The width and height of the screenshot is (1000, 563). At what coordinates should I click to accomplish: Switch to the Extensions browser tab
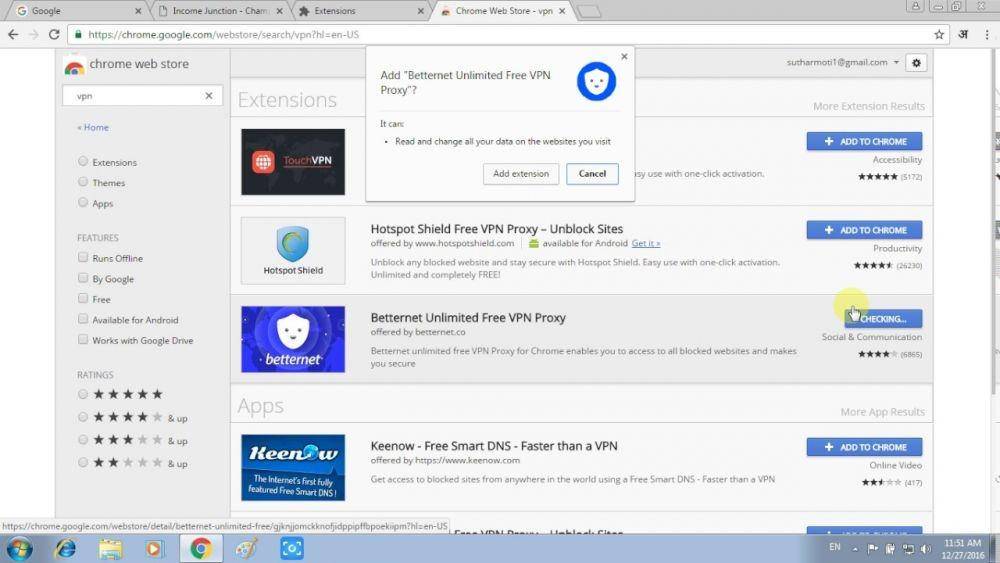pyautogui.click(x=360, y=11)
